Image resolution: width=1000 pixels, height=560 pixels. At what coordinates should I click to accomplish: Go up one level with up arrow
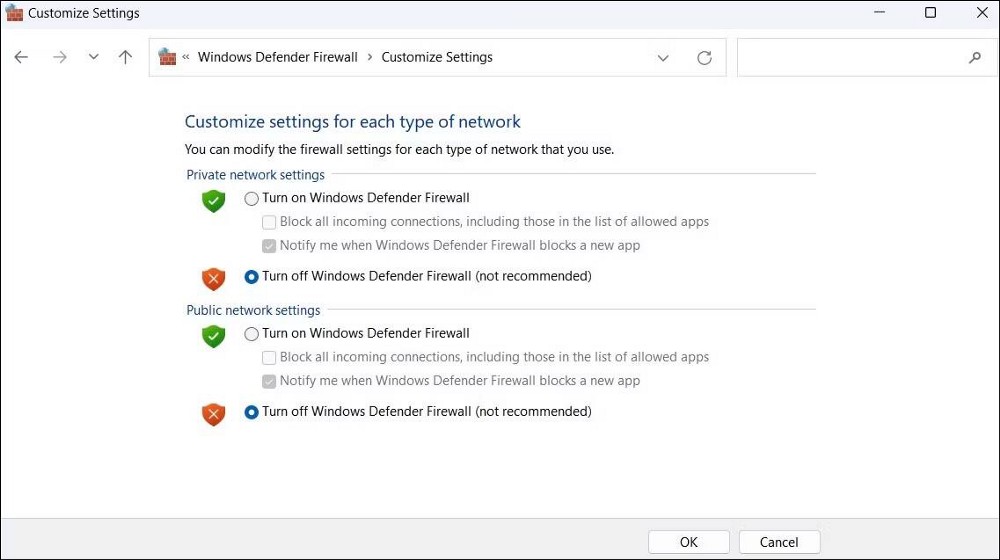126,57
